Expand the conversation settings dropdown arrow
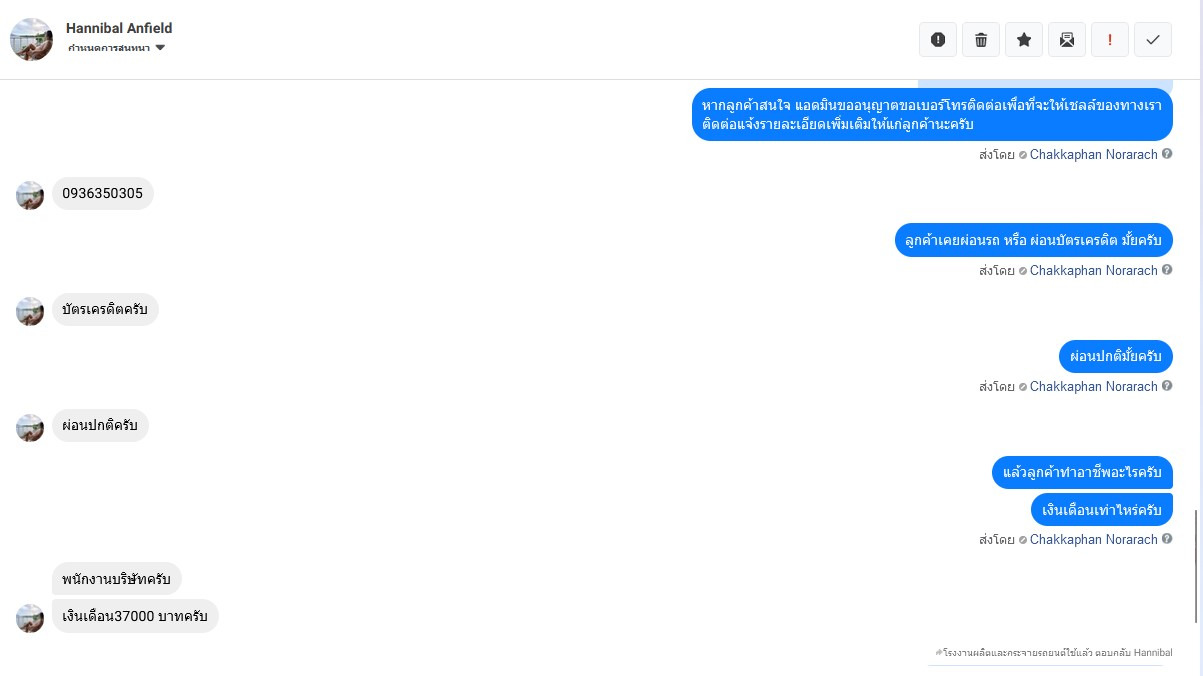The image size is (1203, 676). point(160,48)
